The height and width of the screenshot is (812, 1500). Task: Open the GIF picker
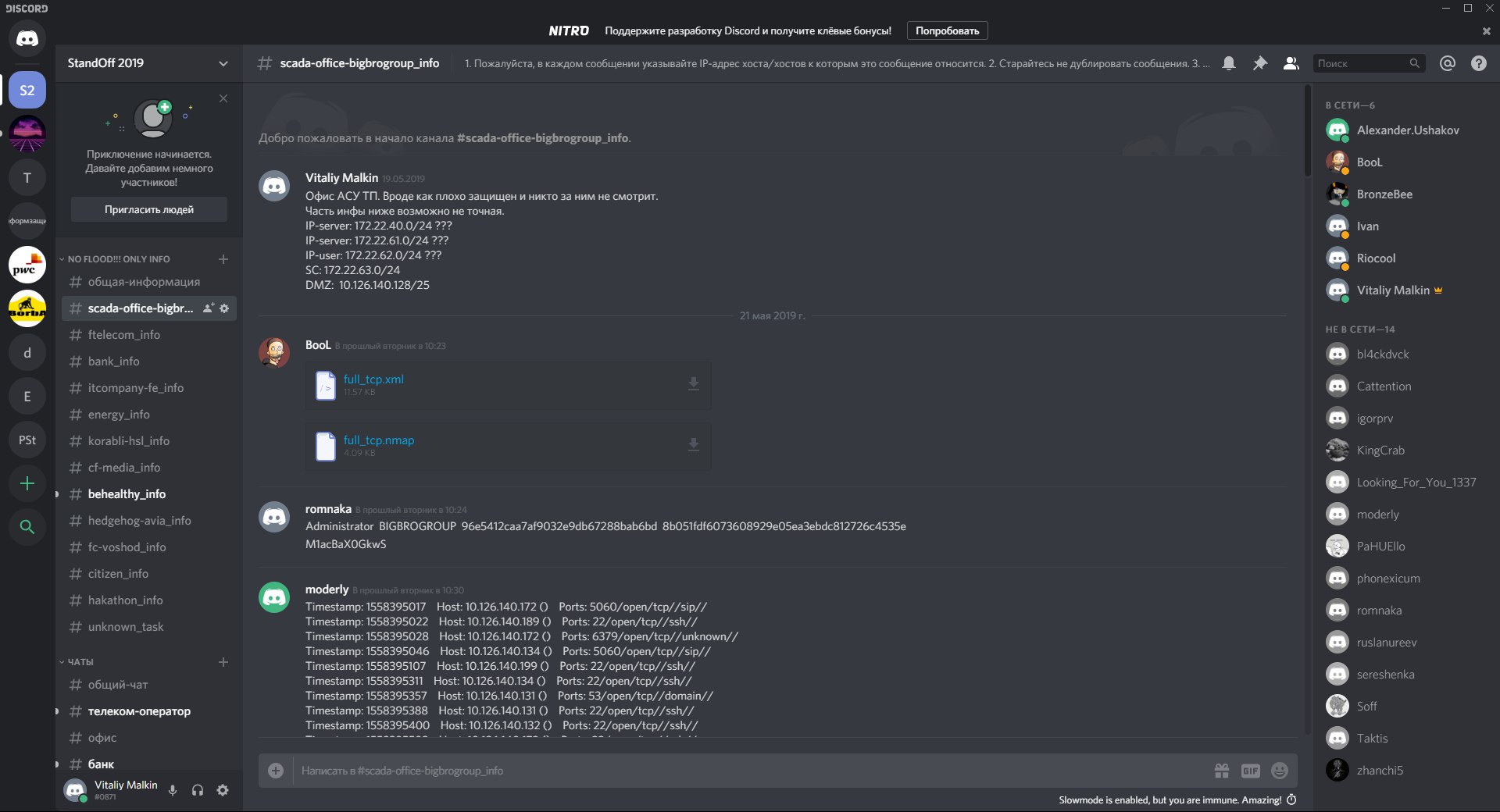[1251, 771]
